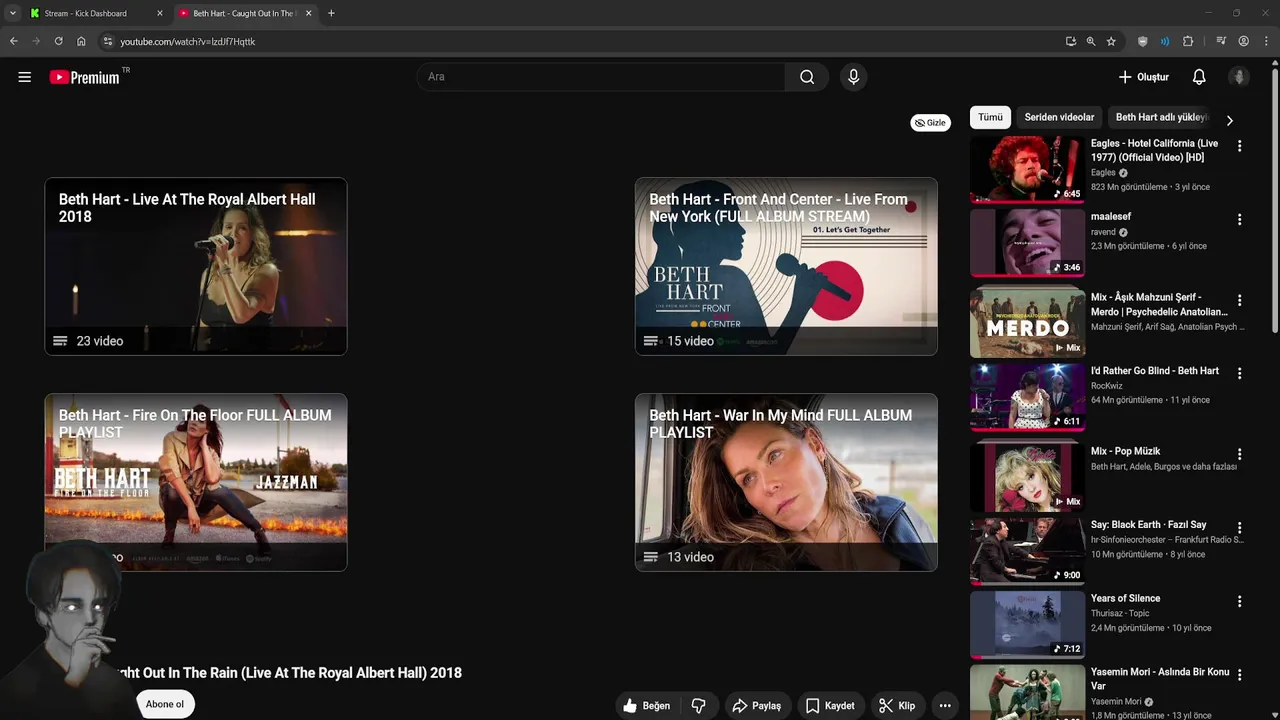Select the Beth Hart adlı yükleyen chip
The width and height of the screenshot is (1280, 720).
coord(1162,117)
